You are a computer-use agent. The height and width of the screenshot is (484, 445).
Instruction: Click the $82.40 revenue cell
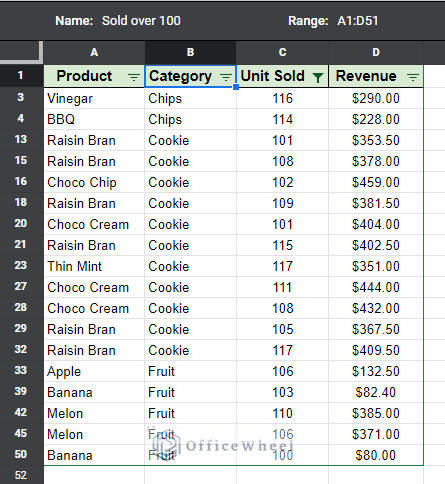point(376,392)
